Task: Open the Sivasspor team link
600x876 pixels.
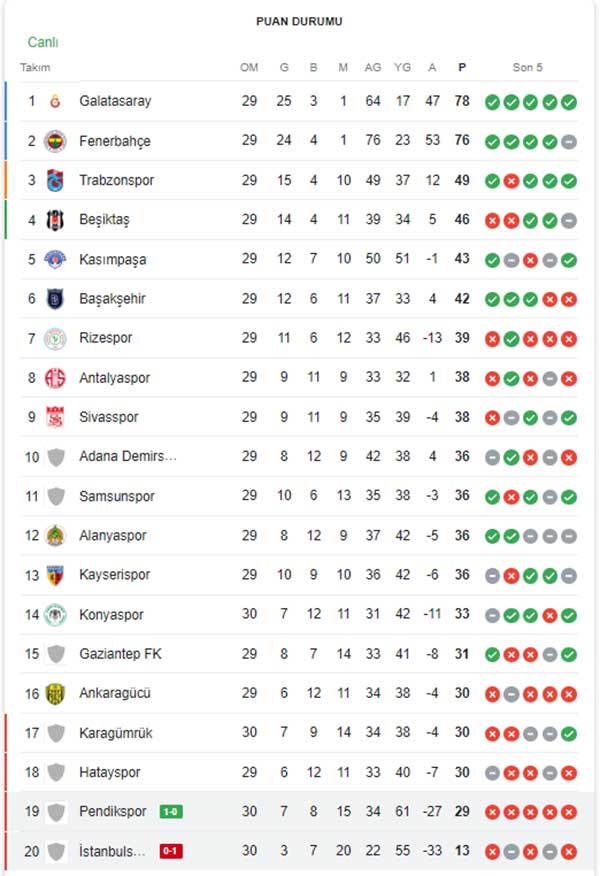Action: point(108,417)
